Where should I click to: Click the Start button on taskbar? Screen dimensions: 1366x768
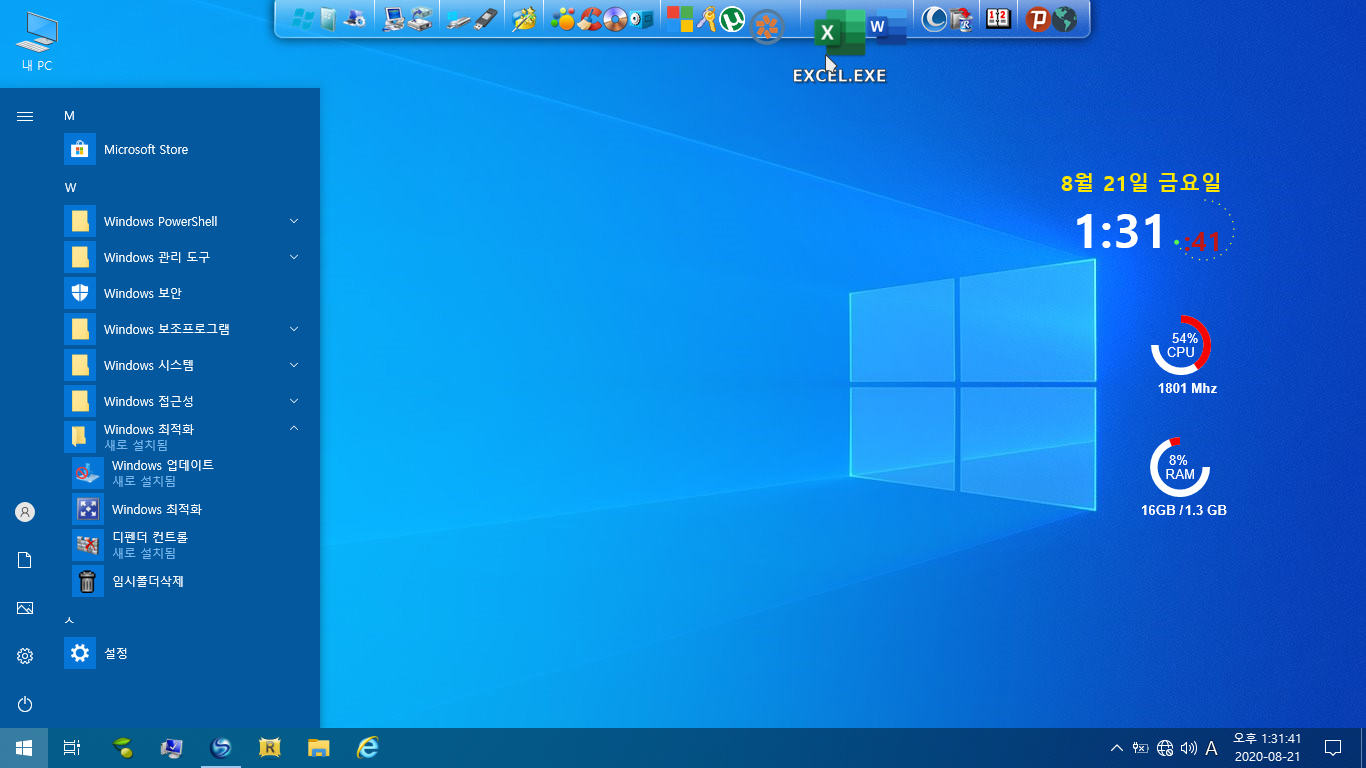(x=24, y=748)
